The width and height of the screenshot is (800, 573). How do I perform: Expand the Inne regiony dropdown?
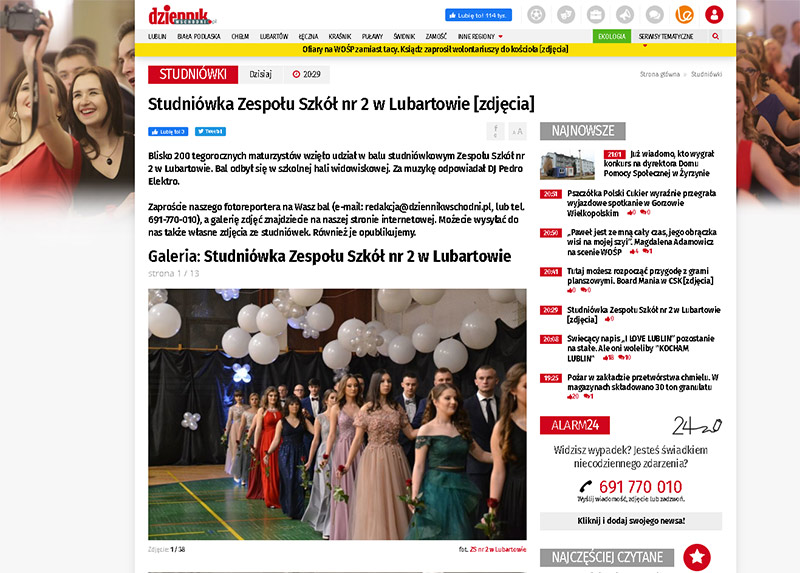coord(480,37)
